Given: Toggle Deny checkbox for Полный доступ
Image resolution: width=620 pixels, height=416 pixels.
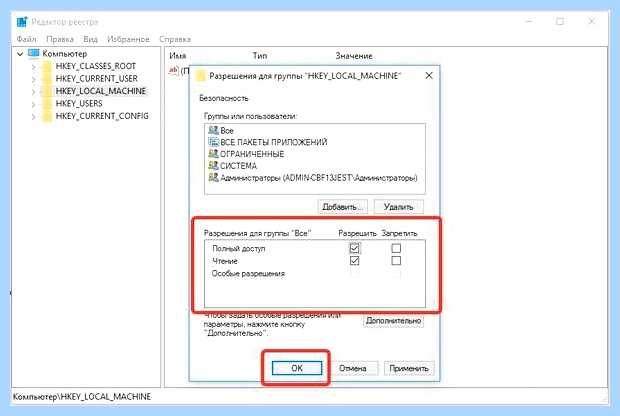Looking at the screenshot, I should (x=396, y=248).
